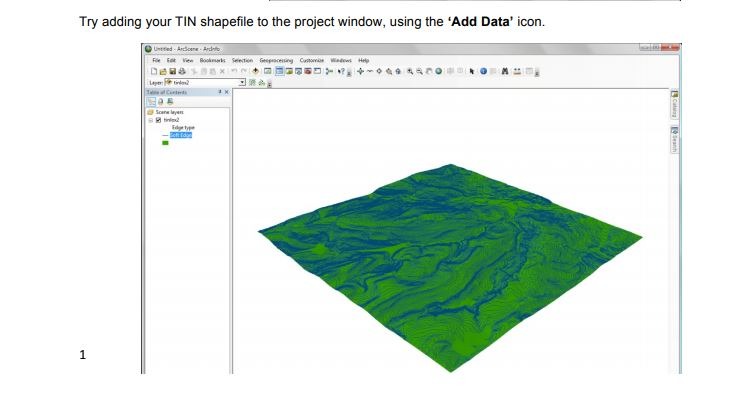Select the Fly tool
Viewport: 753px width, 393px height.
click(370, 71)
